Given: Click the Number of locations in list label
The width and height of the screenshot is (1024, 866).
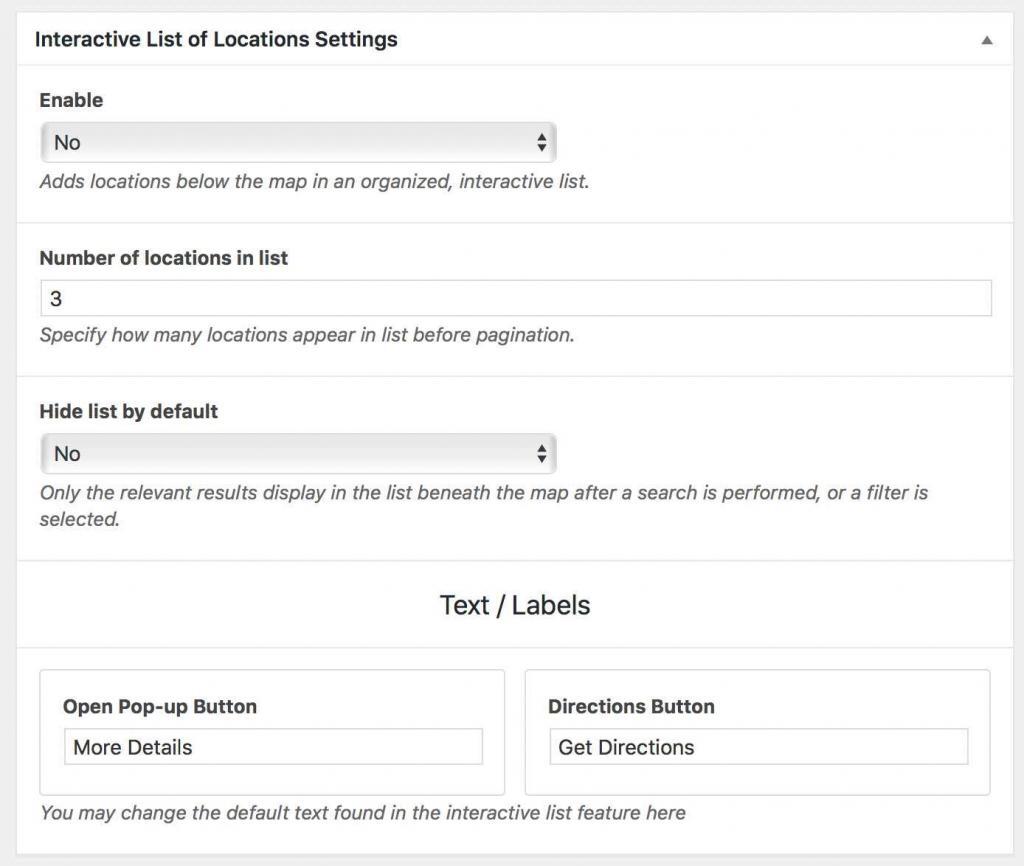Looking at the screenshot, I should [x=163, y=258].
